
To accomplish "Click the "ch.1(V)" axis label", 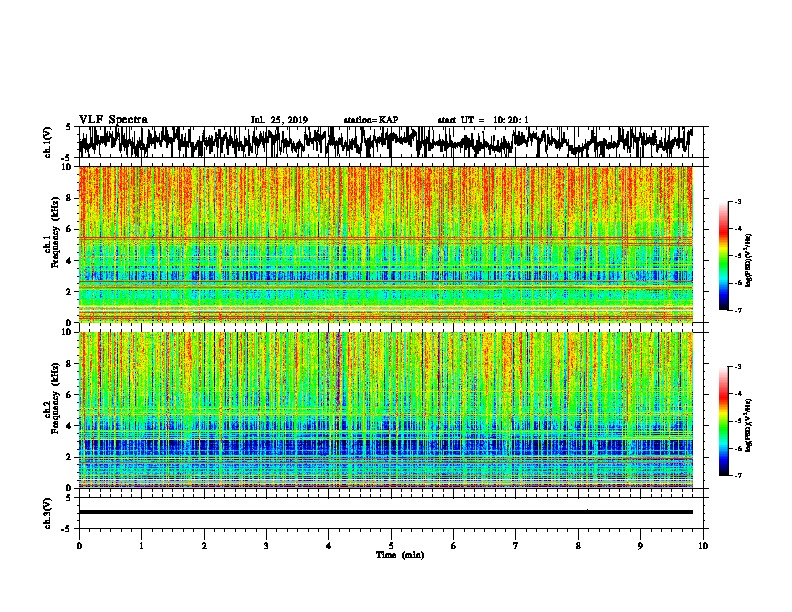I will [48, 142].
